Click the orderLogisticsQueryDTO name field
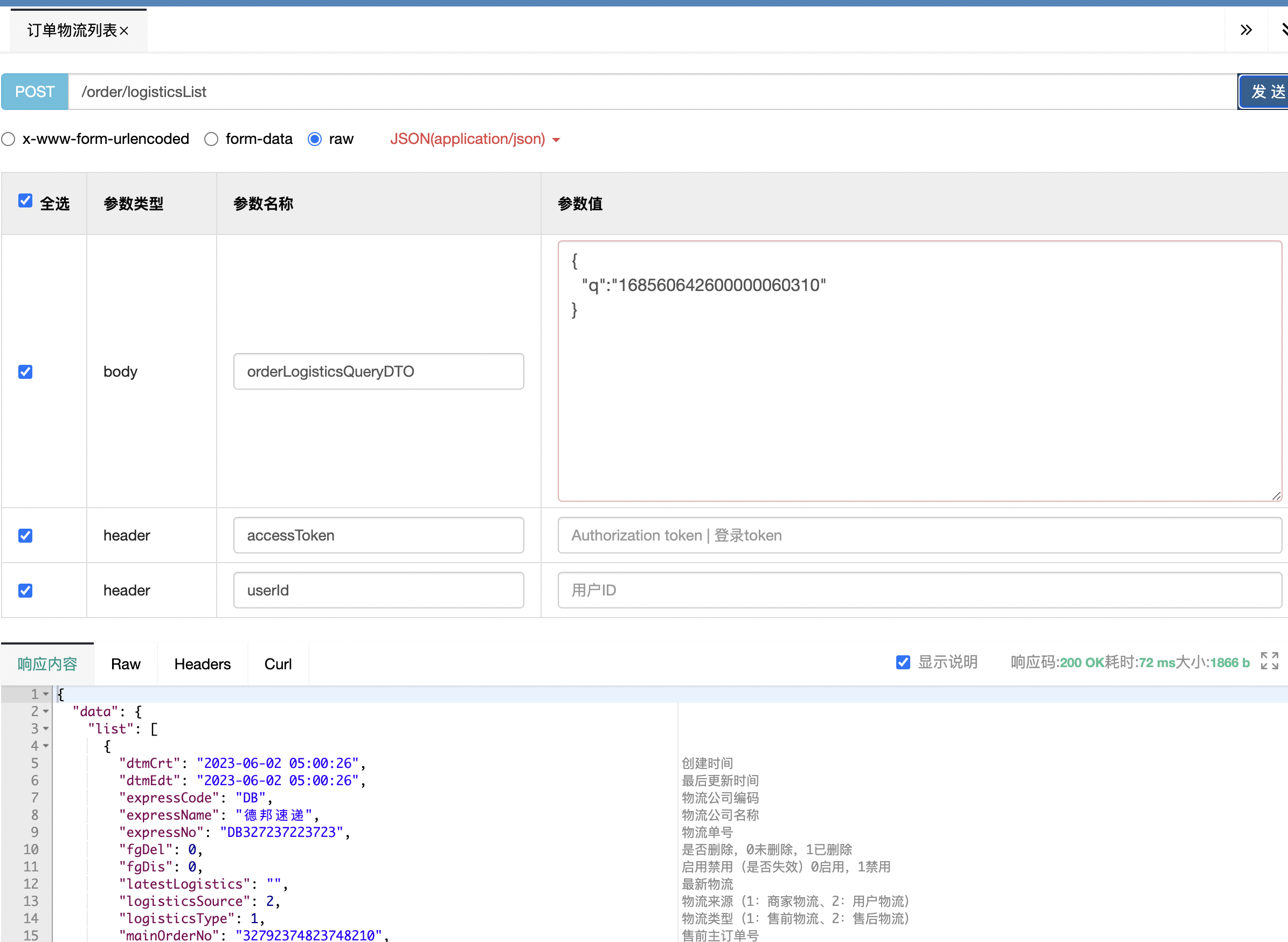This screenshot has height=942, width=1288. (379, 371)
